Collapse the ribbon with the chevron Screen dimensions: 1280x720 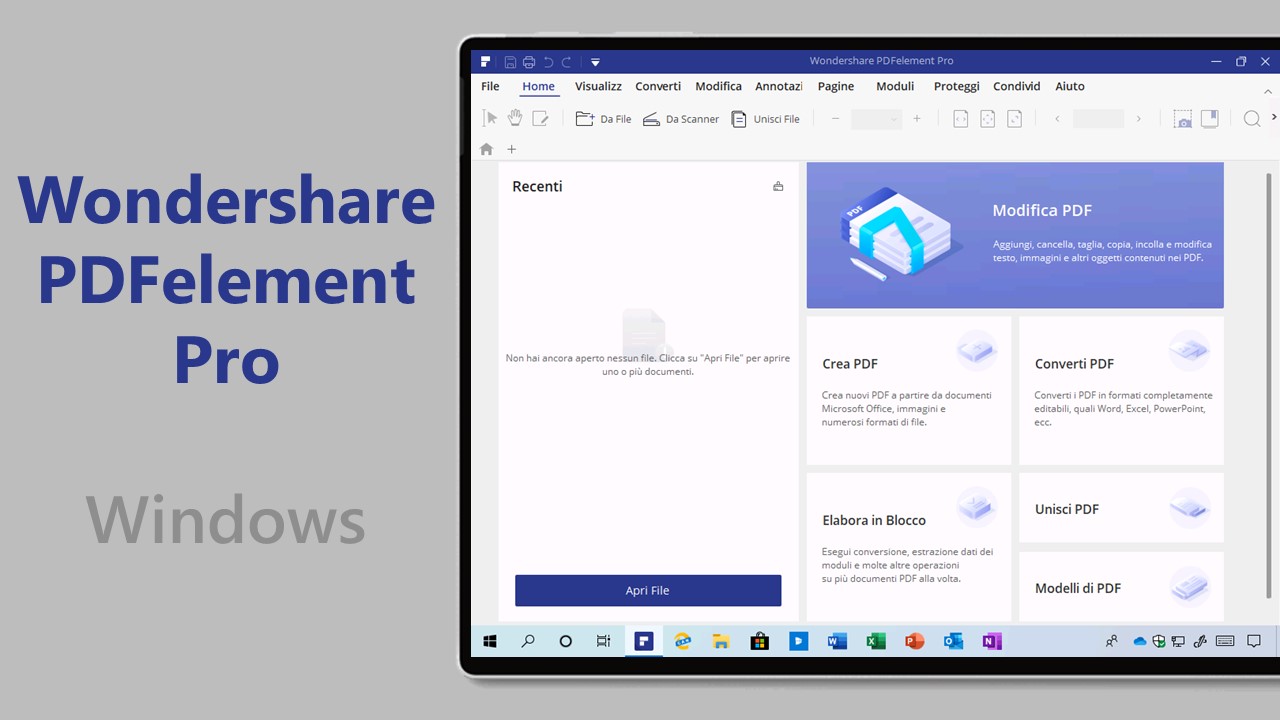(x=1269, y=91)
